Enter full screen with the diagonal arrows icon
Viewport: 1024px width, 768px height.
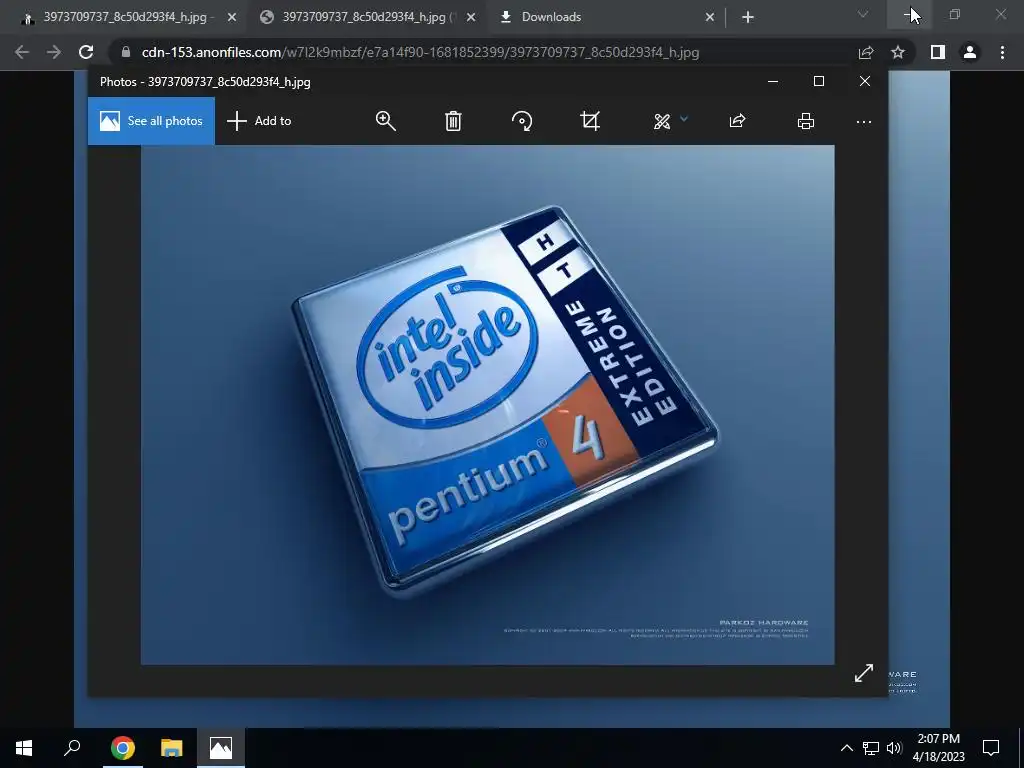pyautogui.click(x=864, y=673)
